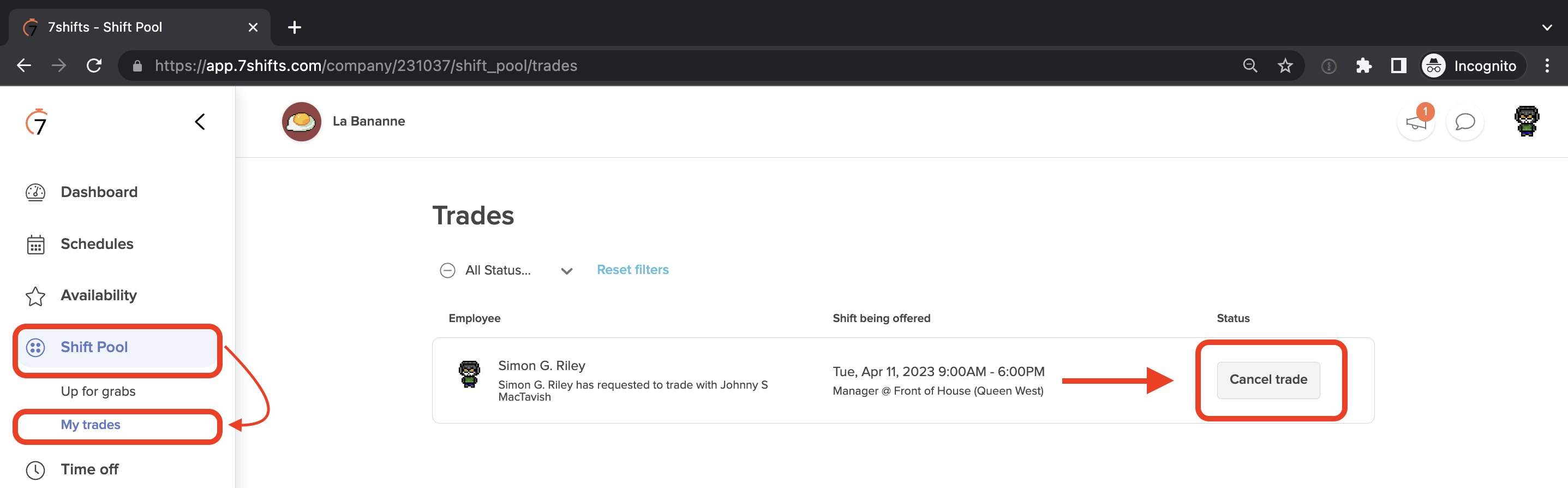Screen dimensions: 1568x488
Task: Click the Status column header
Action: click(1232, 319)
